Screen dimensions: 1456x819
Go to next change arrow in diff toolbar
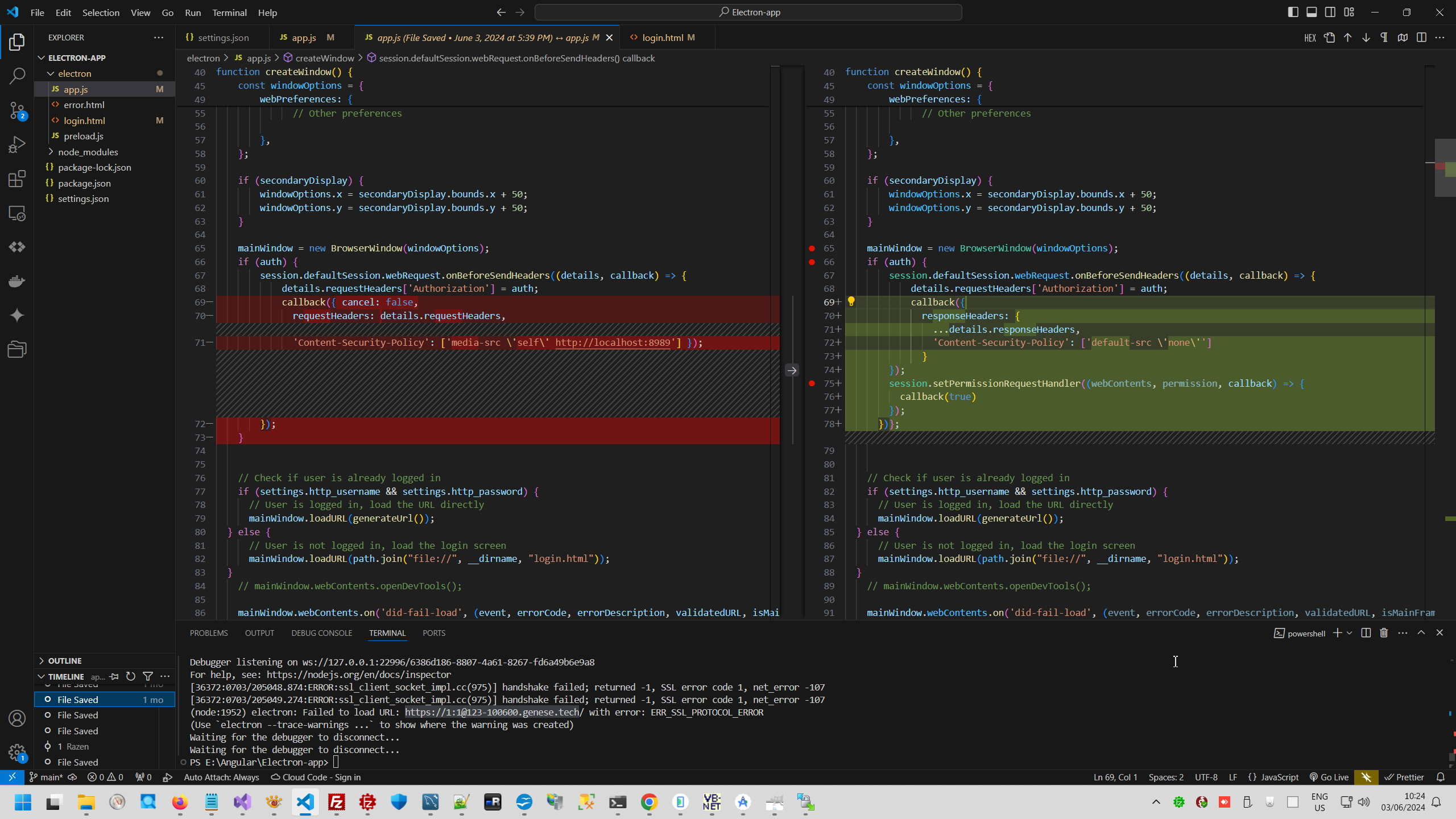(x=1366, y=38)
